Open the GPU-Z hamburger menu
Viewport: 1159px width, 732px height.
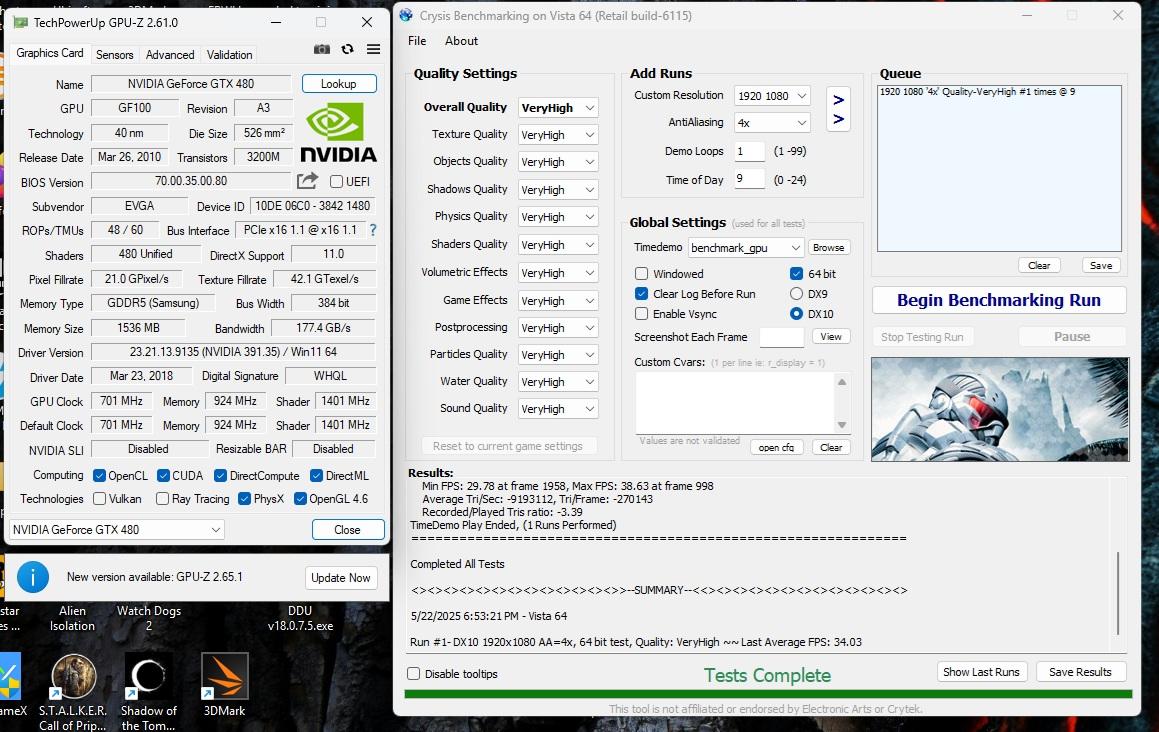coord(373,50)
